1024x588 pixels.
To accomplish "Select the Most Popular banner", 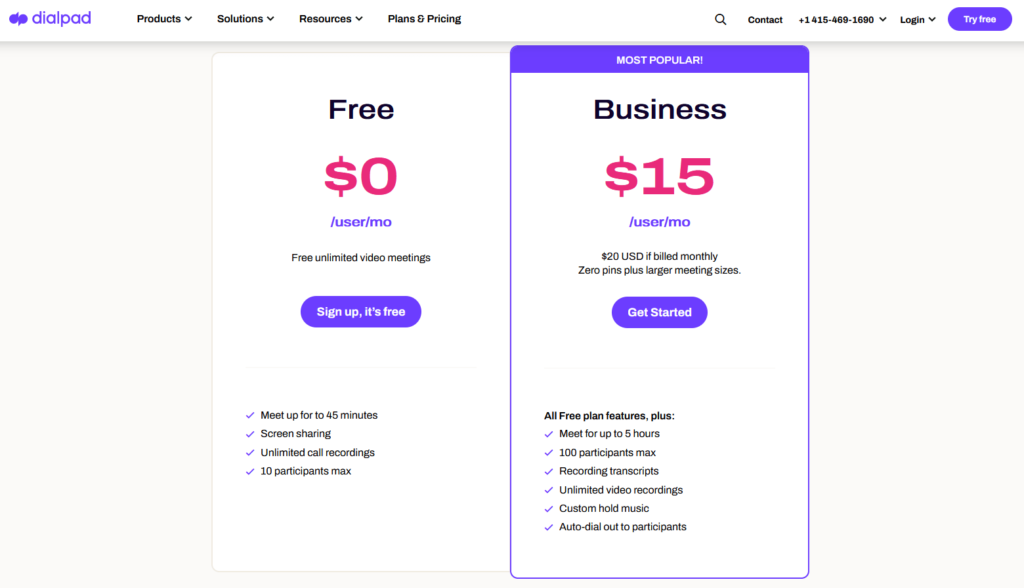I will [660, 59].
